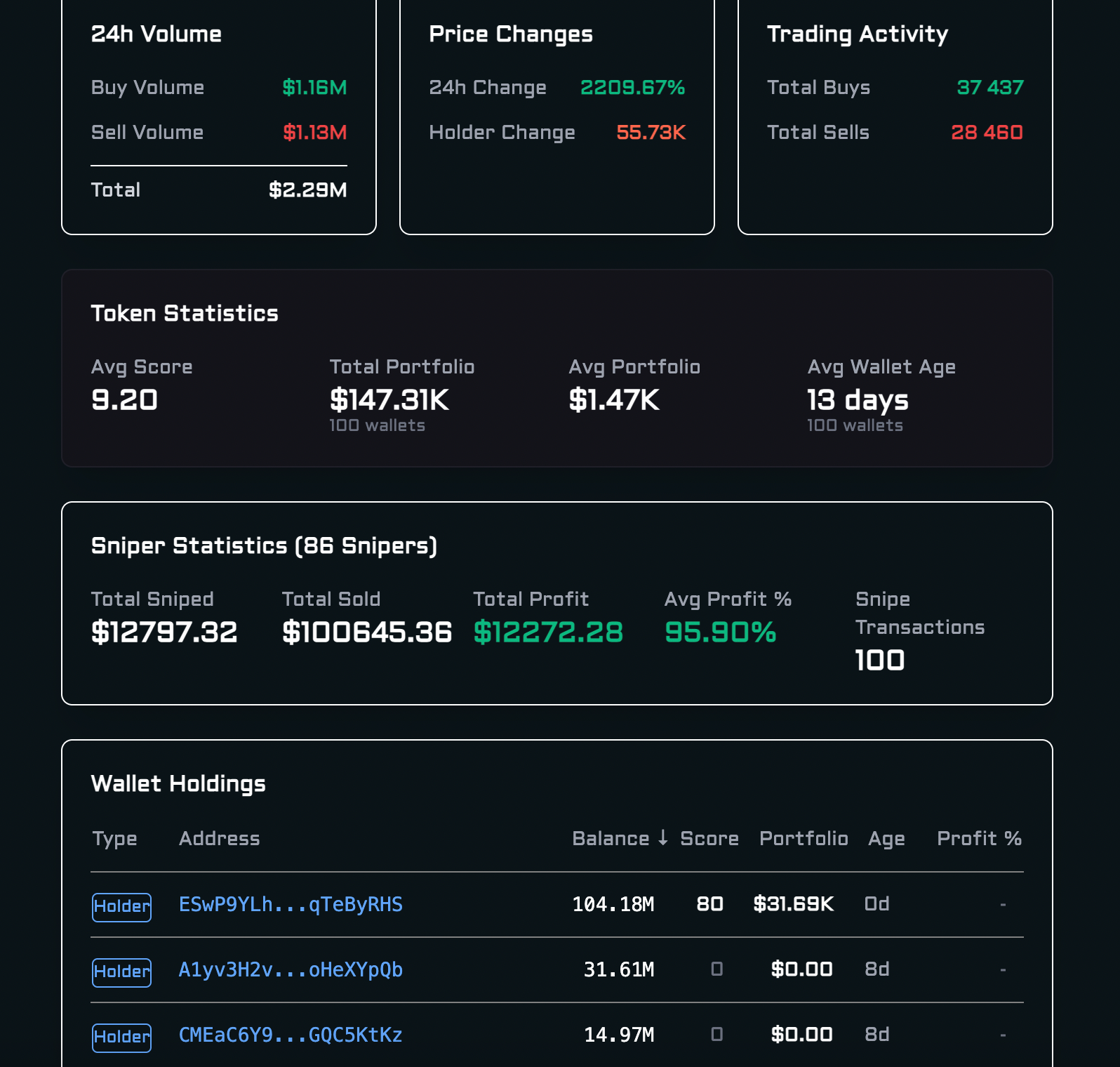Sort wallets by Profit % column
Screen dimensions: 1120x1067
[x=979, y=838]
